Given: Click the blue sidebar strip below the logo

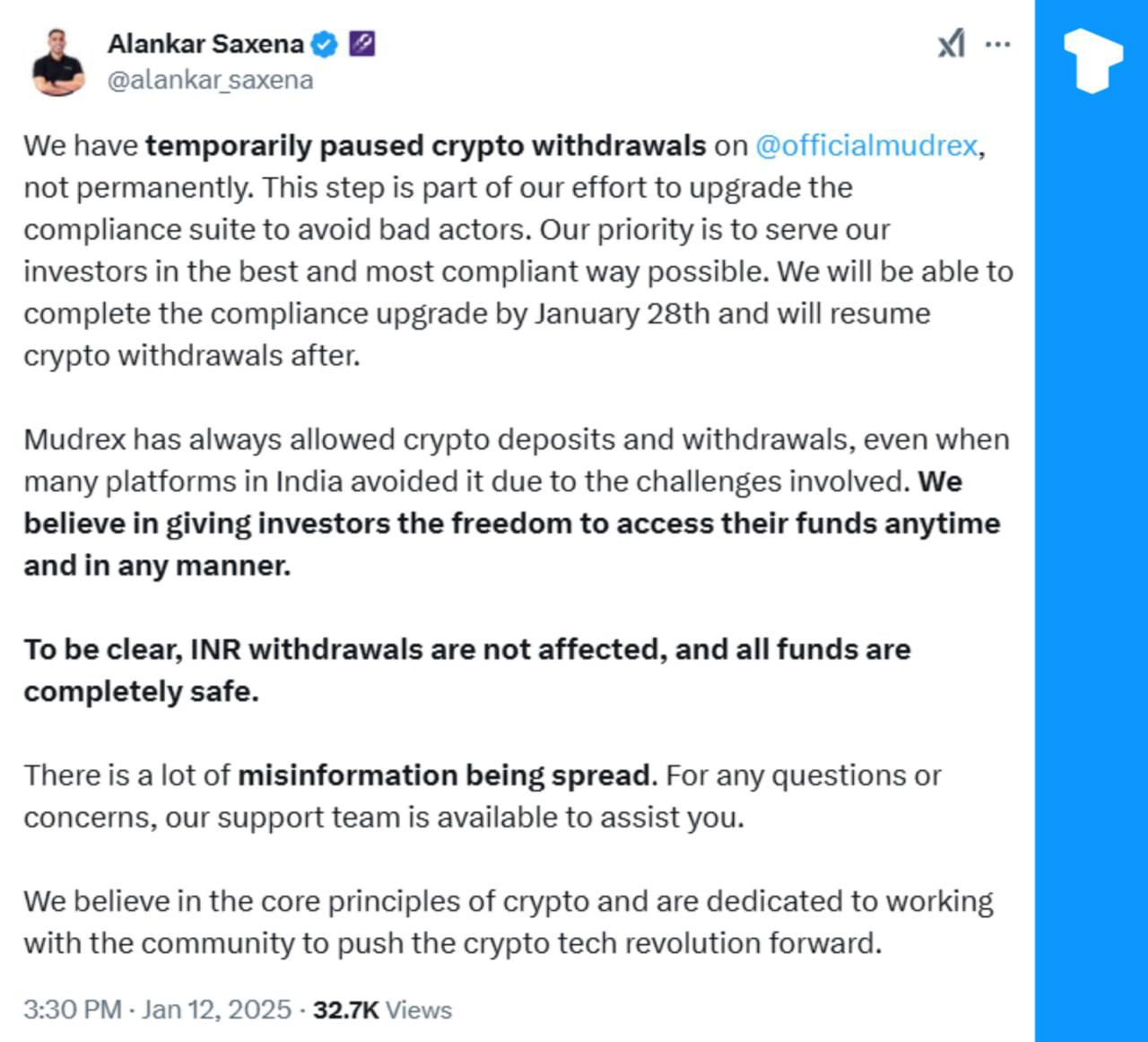Looking at the screenshot, I should [1091, 538].
